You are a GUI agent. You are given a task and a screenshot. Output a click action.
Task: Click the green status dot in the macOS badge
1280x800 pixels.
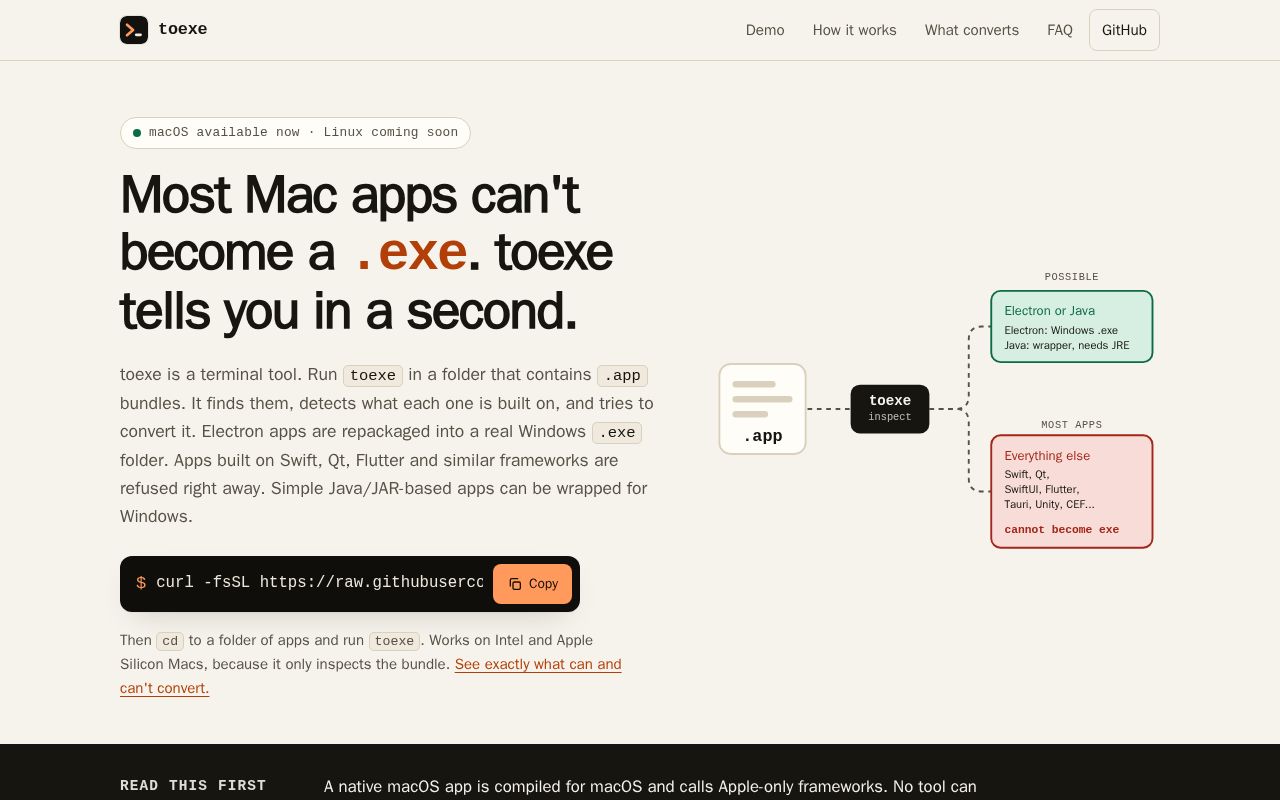click(x=137, y=133)
